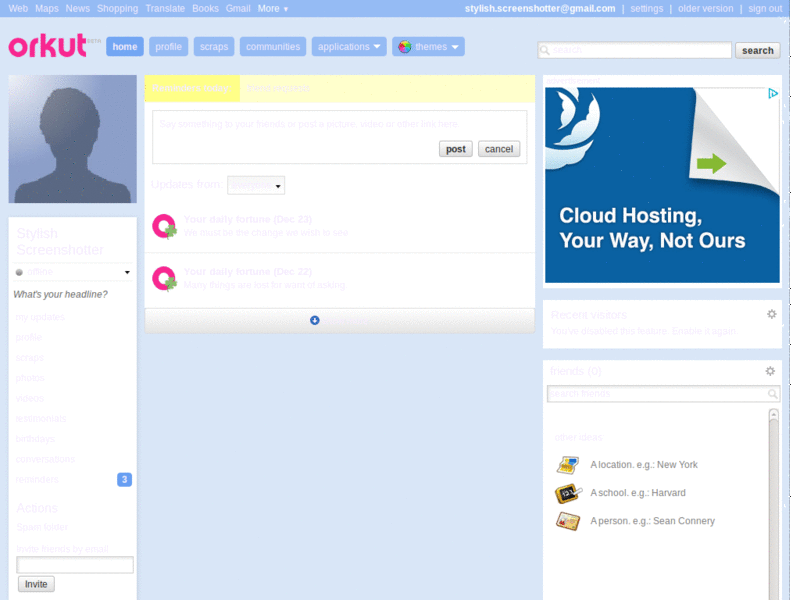Open birthdays in sidebar
The image size is (800, 600).
point(35,439)
